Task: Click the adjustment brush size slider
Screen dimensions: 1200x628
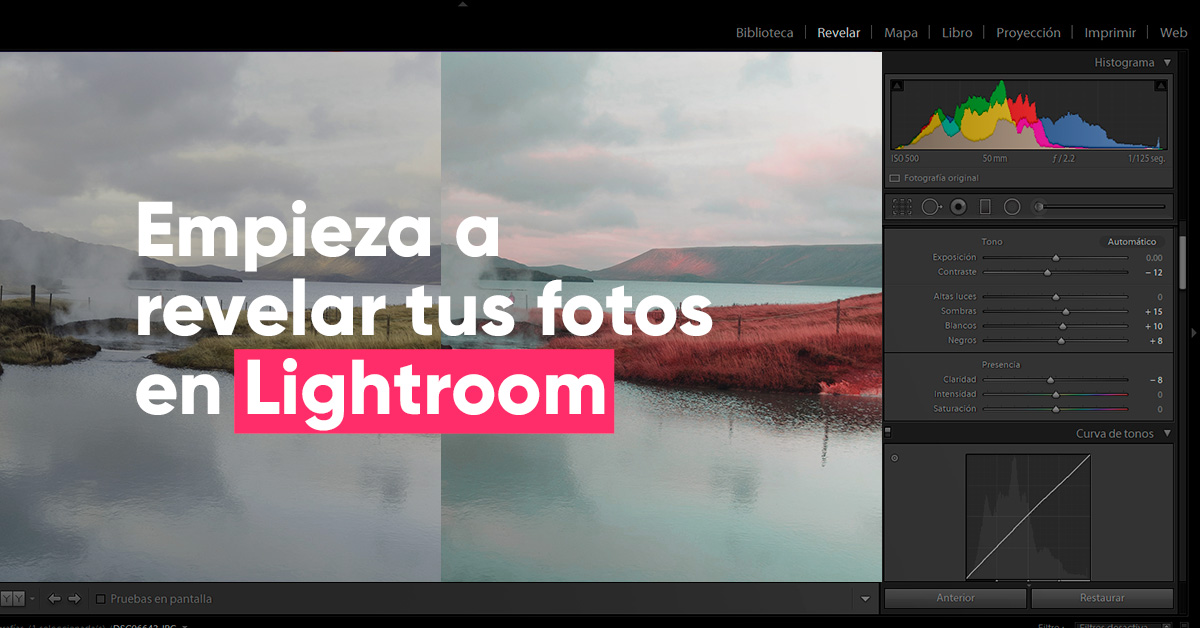Action: tap(1100, 207)
